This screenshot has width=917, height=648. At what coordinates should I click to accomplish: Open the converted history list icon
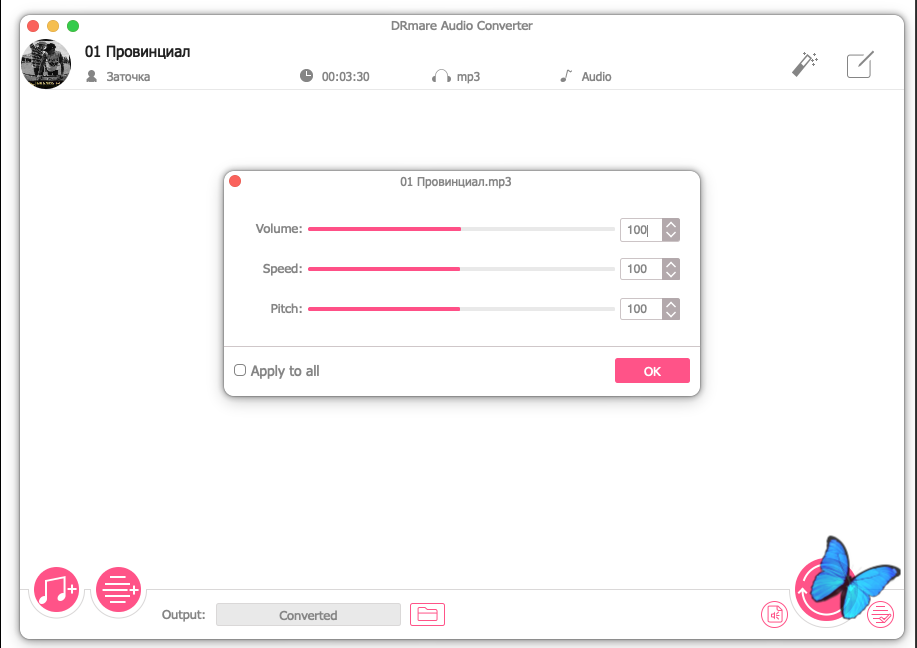[880, 615]
